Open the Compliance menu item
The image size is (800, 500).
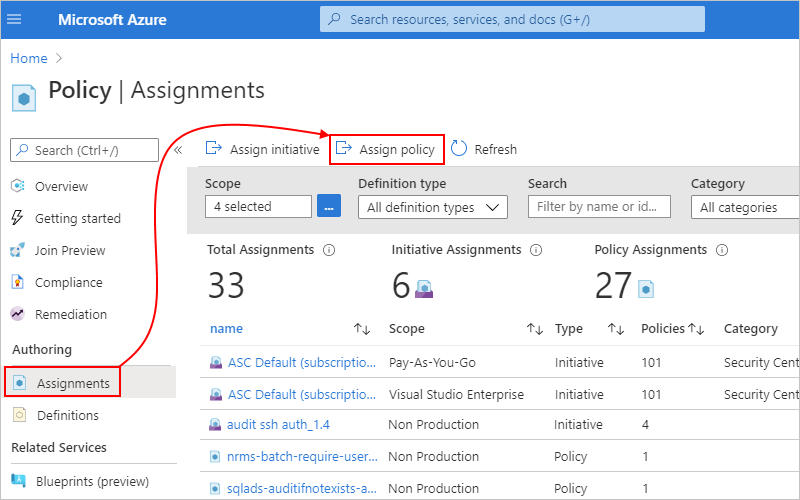point(68,282)
